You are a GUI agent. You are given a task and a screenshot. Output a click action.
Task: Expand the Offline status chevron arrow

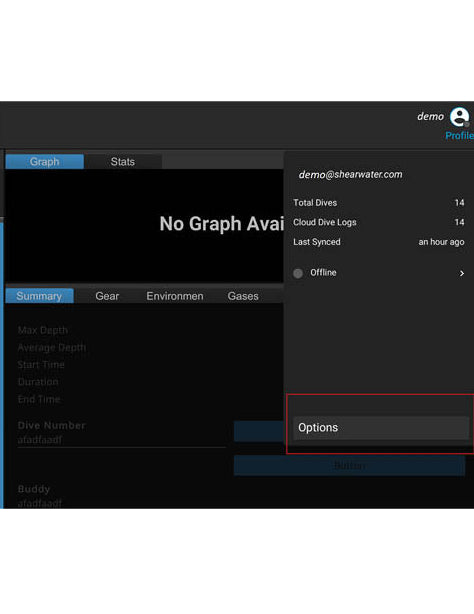tap(462, 273)
